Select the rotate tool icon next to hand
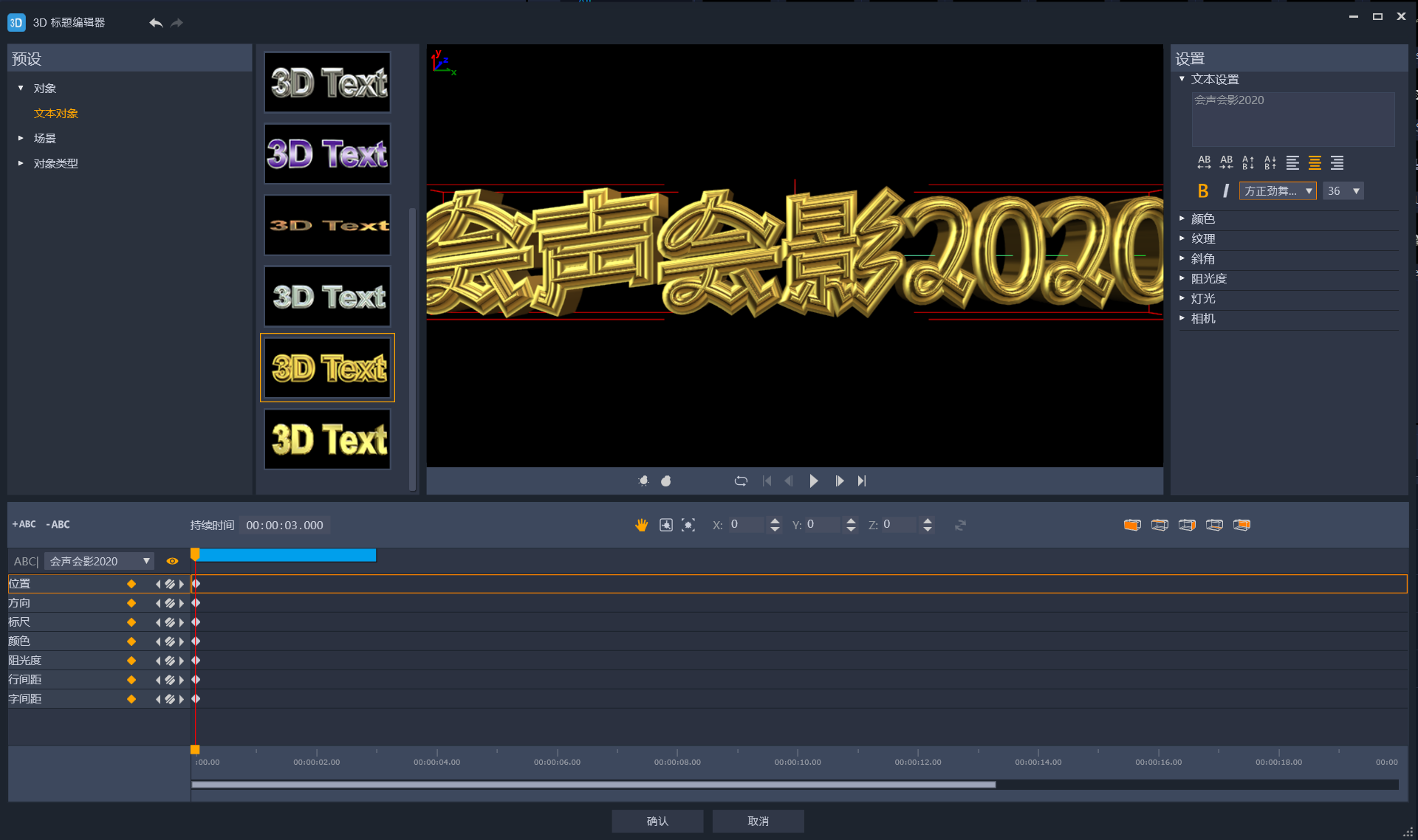Image resolution: width=1418 pixels, height=840 pixels. click(x=666, y=525)
